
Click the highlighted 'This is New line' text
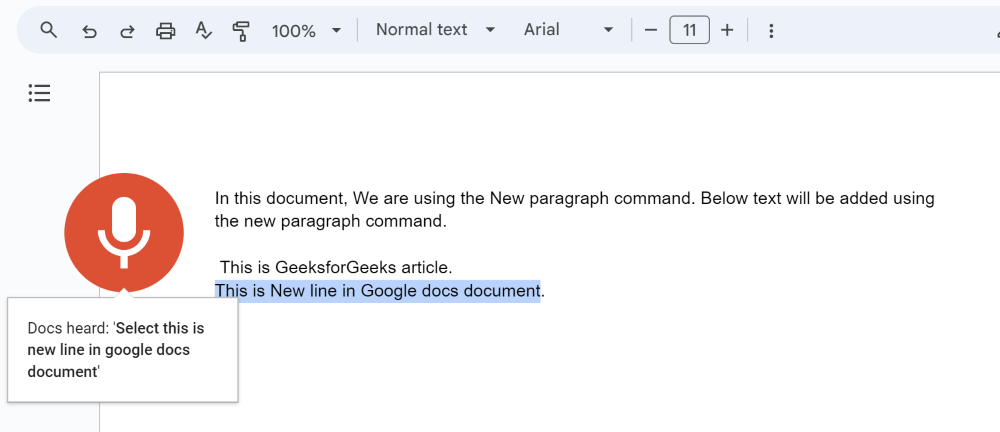pos(377,291)
